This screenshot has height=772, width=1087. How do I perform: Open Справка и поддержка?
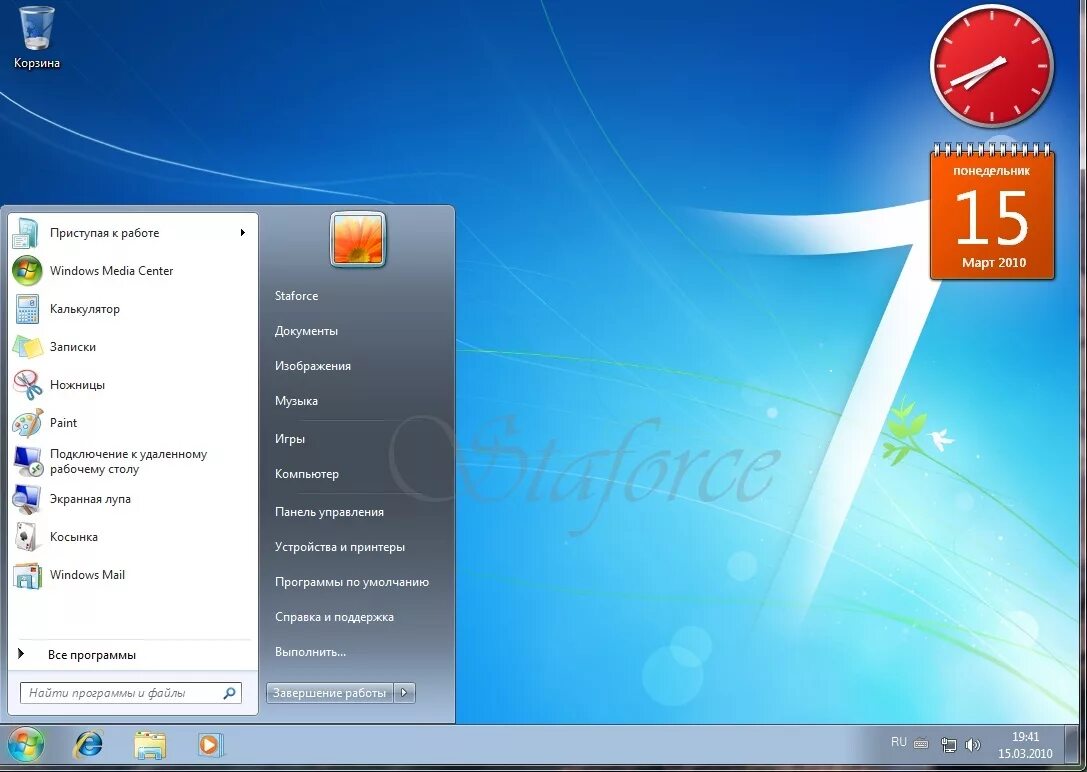coord(334,617)
